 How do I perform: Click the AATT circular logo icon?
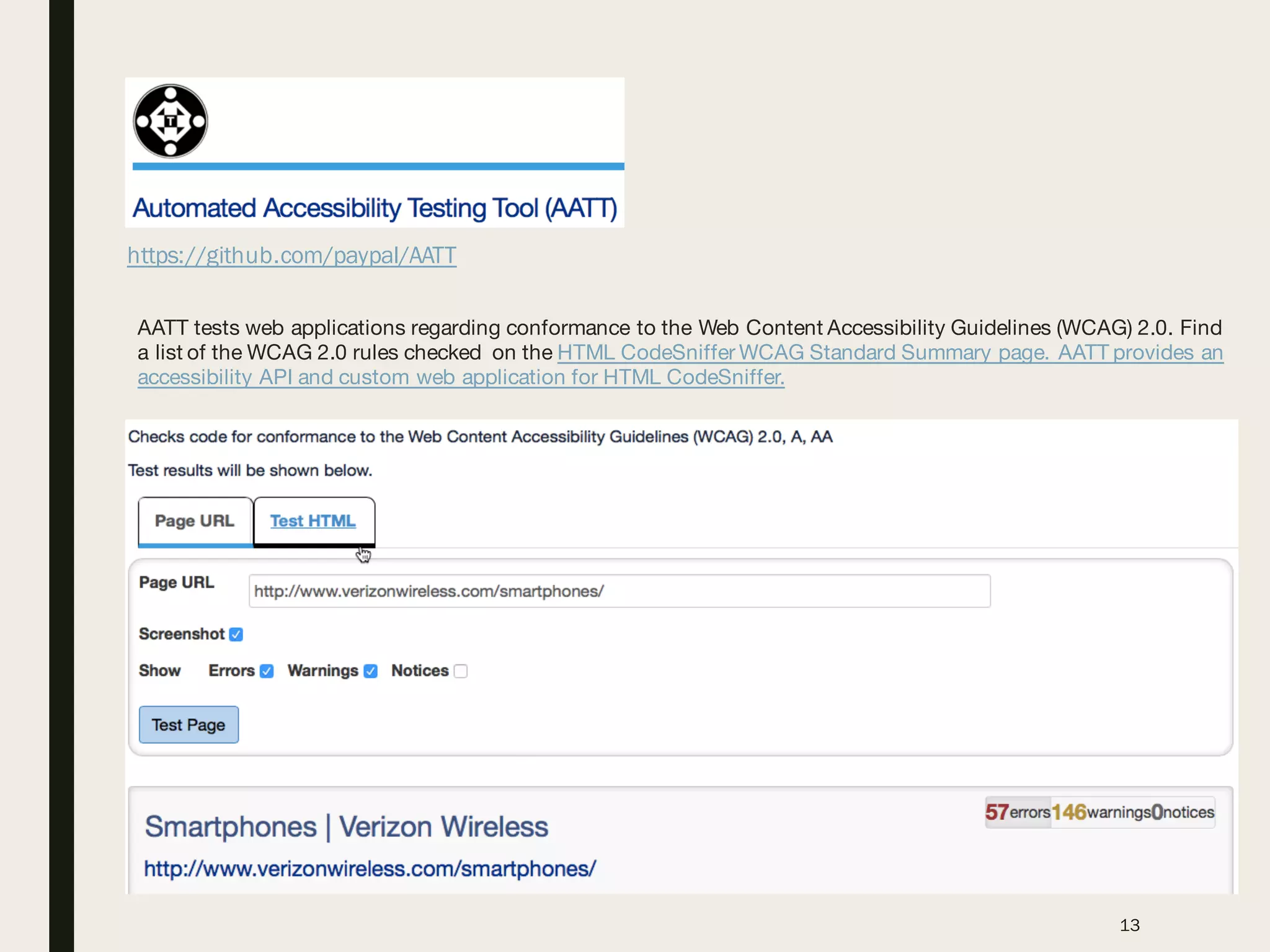click(171, 121)
